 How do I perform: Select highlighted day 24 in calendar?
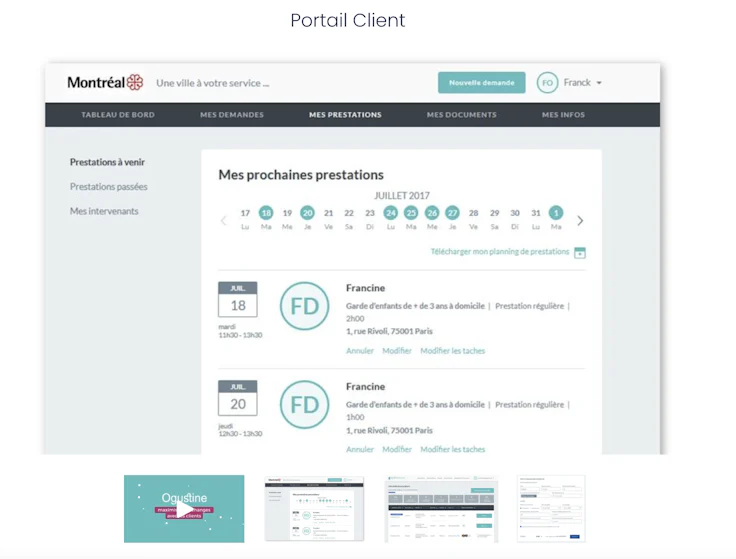tap(391, 213)
